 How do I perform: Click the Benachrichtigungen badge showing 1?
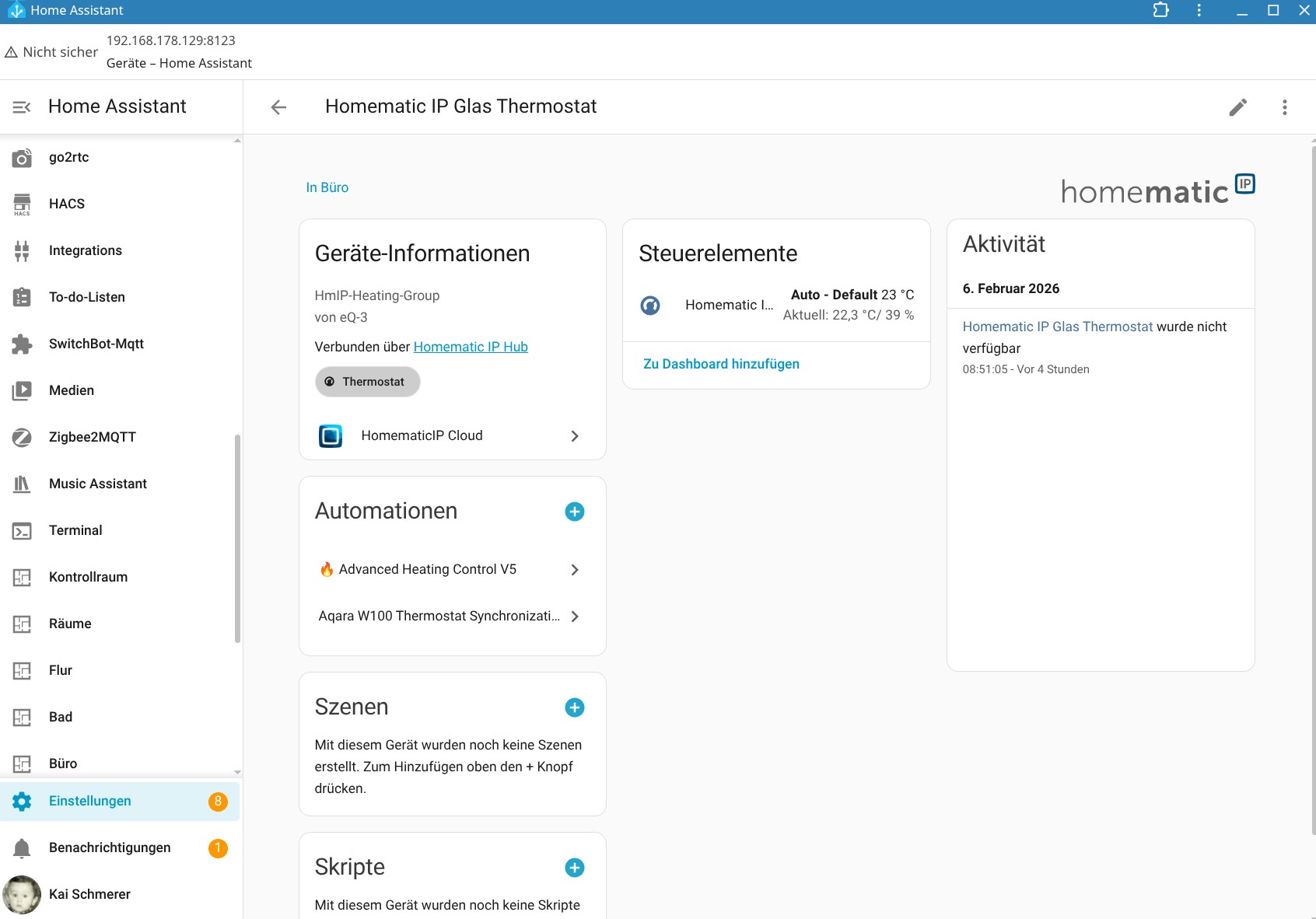tap(218, 848)
